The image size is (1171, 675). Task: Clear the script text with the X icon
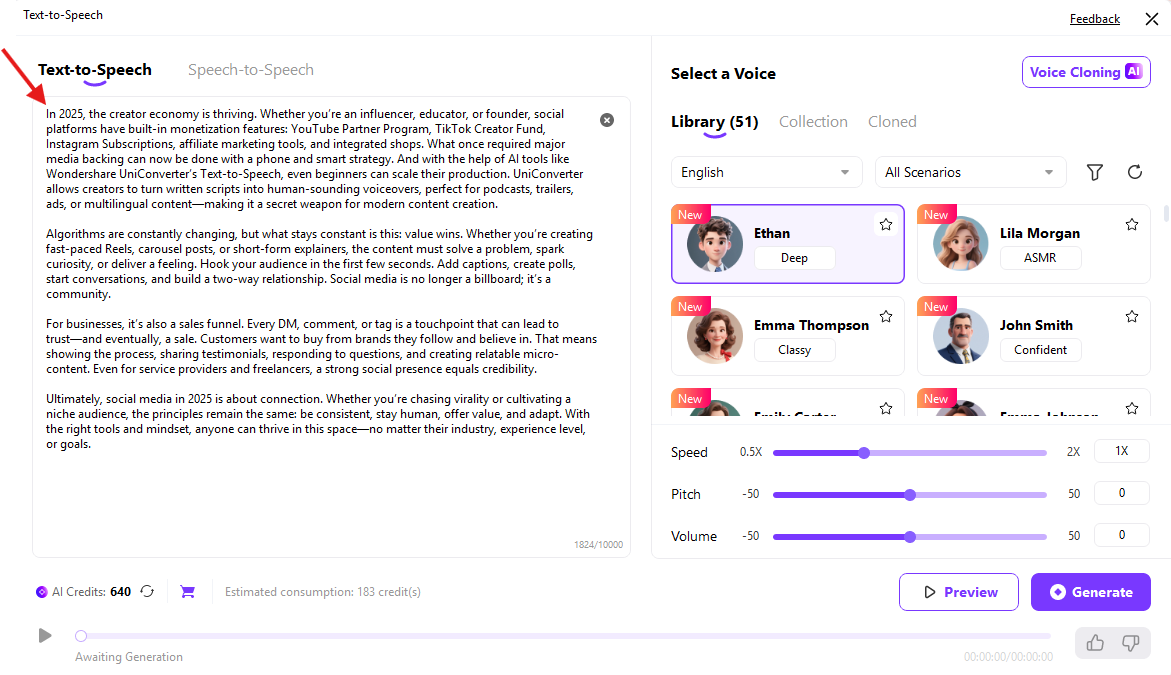(606, 120)
